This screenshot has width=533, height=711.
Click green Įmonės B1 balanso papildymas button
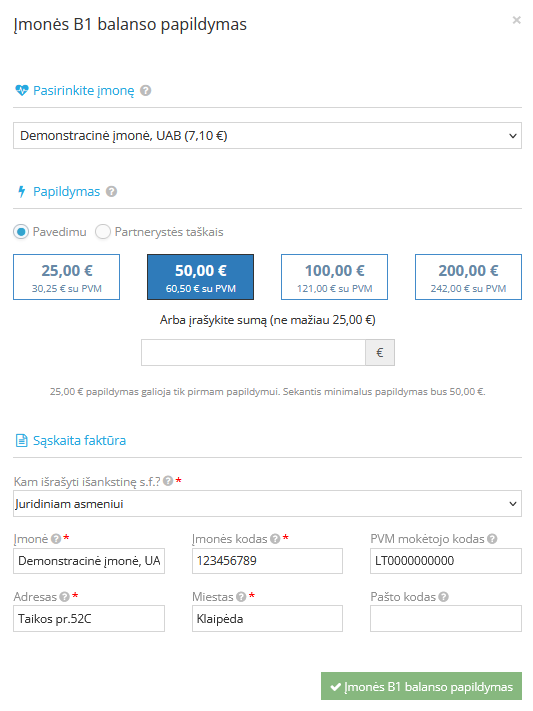[x=421, y=687]
